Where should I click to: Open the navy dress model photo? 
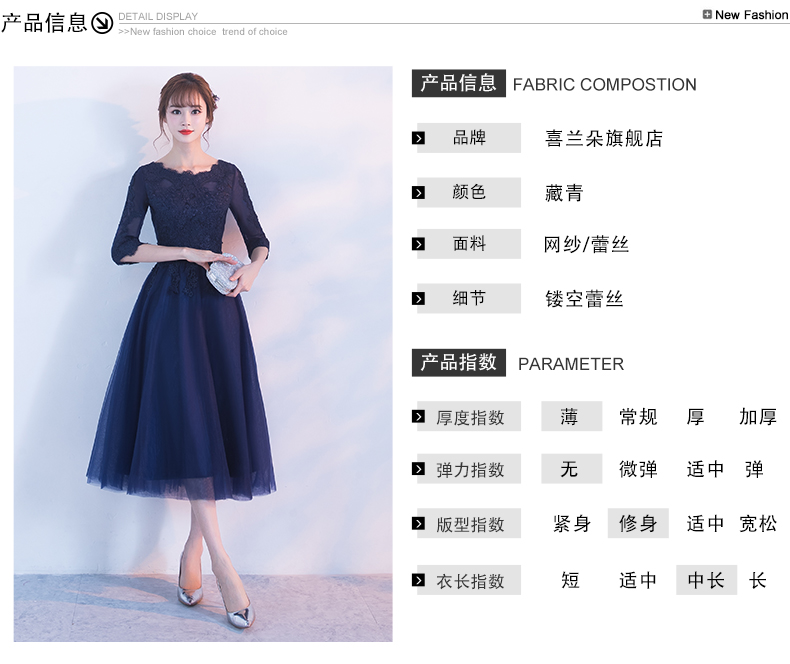pyautogui.click(x=203, y=354)
